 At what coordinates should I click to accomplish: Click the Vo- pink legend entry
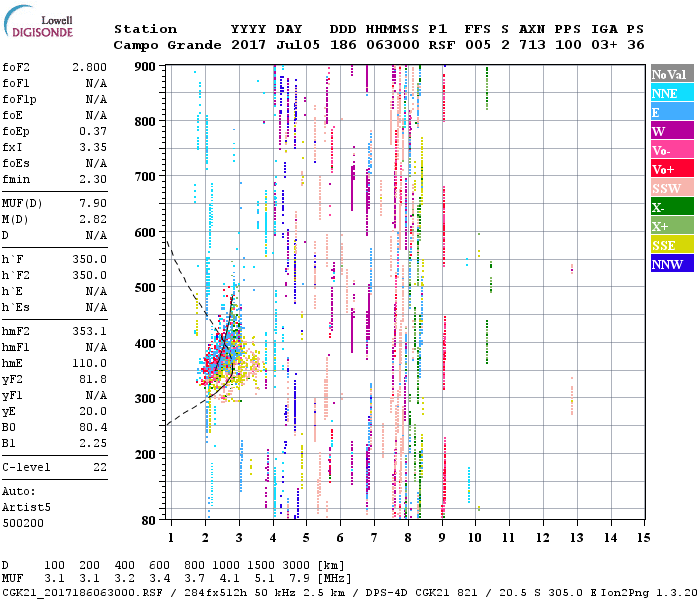pyautogui.click(x=671, y=150)
